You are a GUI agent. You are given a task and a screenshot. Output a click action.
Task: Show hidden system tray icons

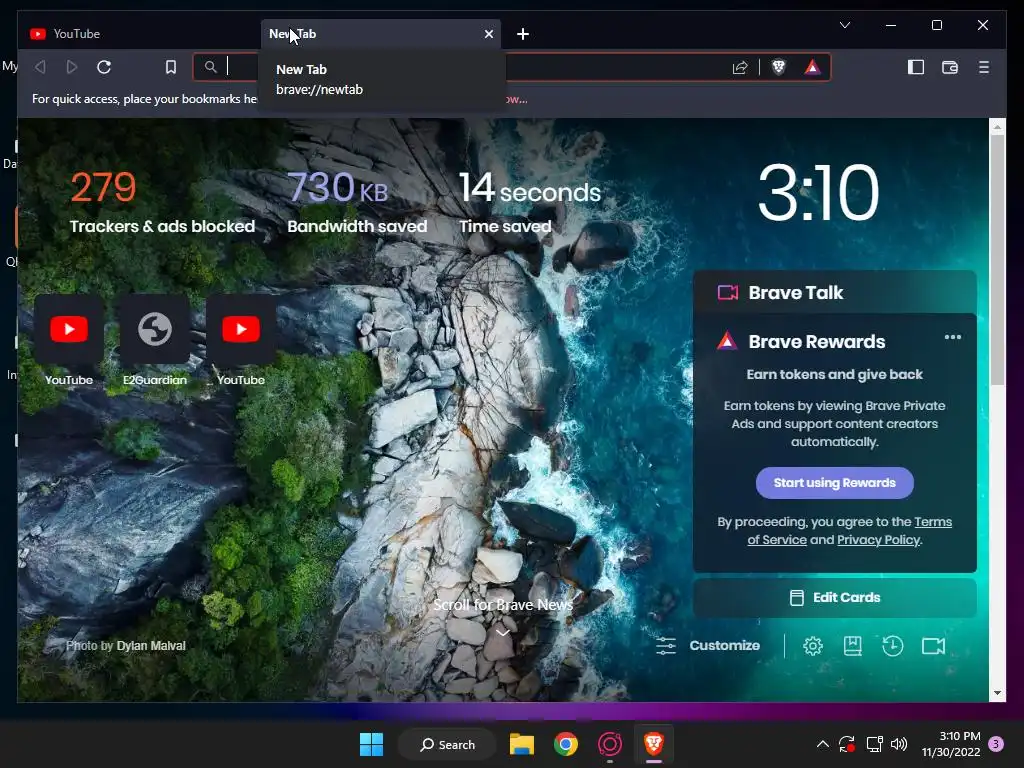click(823, 744)
